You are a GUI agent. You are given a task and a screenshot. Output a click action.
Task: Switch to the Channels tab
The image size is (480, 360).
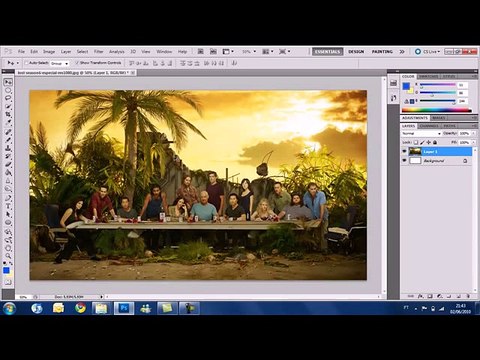(429, 126)
